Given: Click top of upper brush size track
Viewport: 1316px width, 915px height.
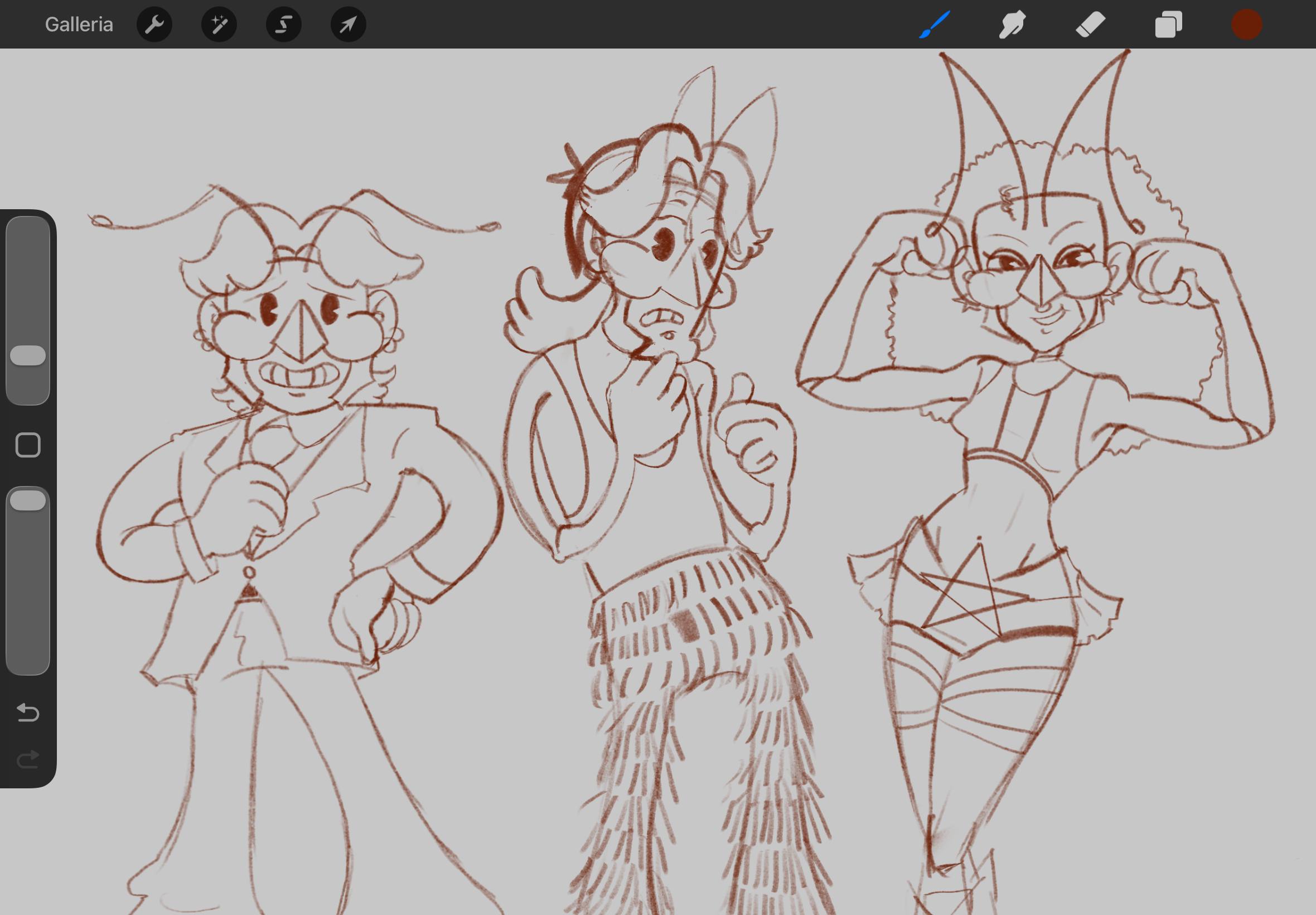Looking at the screenshot, I should click(27, 229).
